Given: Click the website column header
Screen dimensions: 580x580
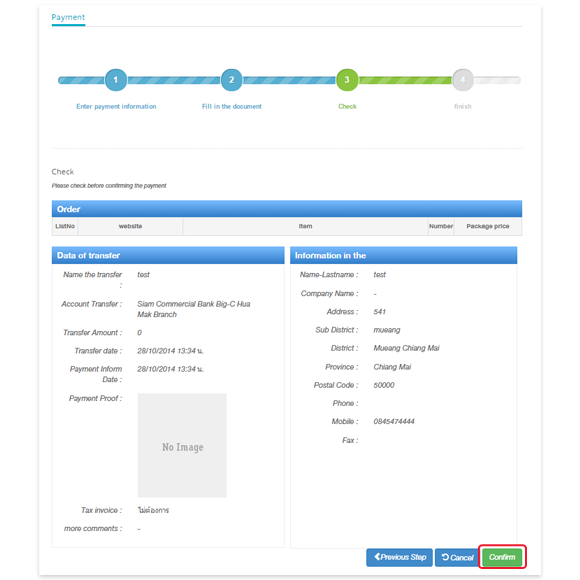Looking at the screenshot, I should pyautogui.click(x=130, y=226).
